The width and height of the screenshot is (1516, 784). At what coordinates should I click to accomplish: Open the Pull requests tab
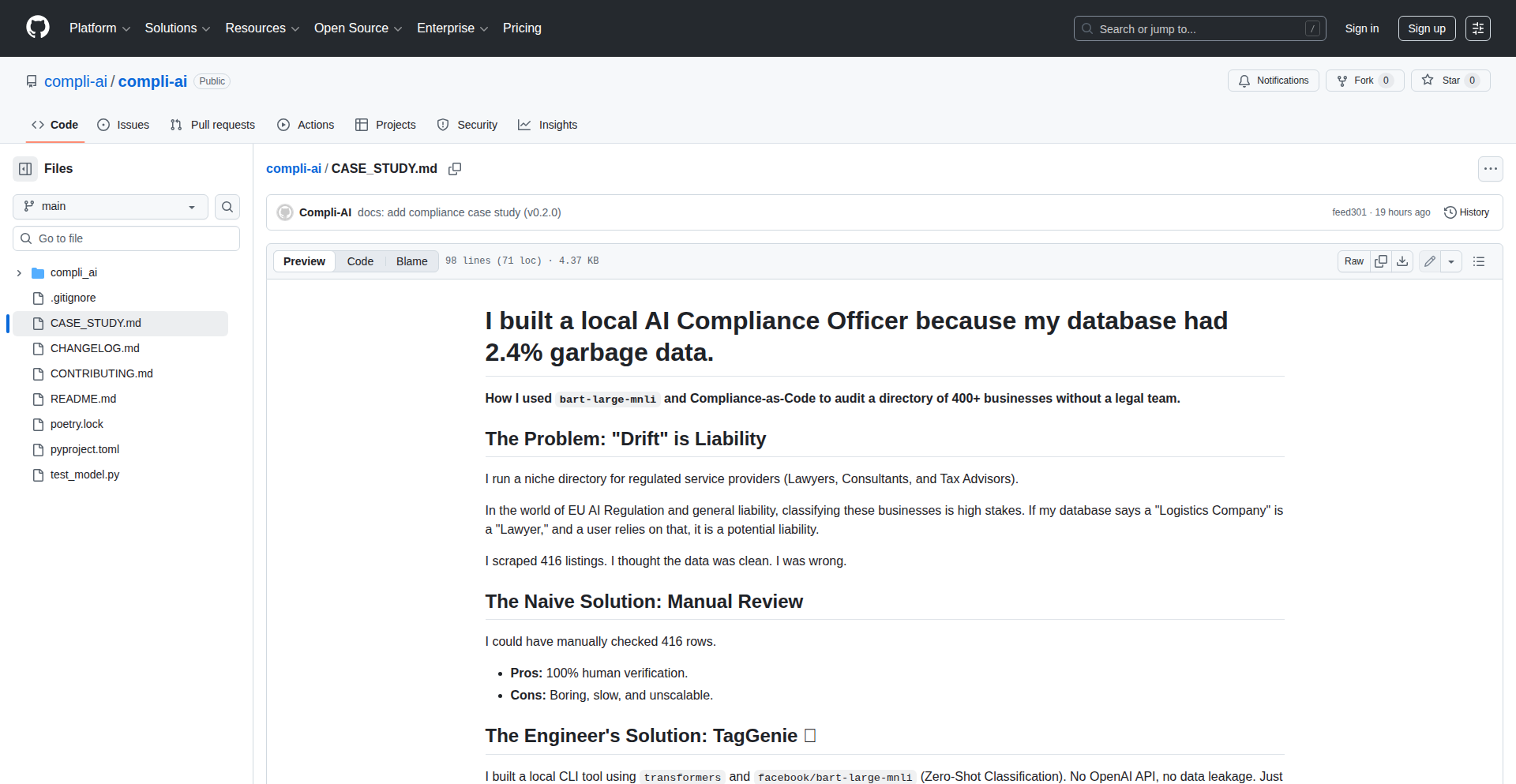coord(212,125)
